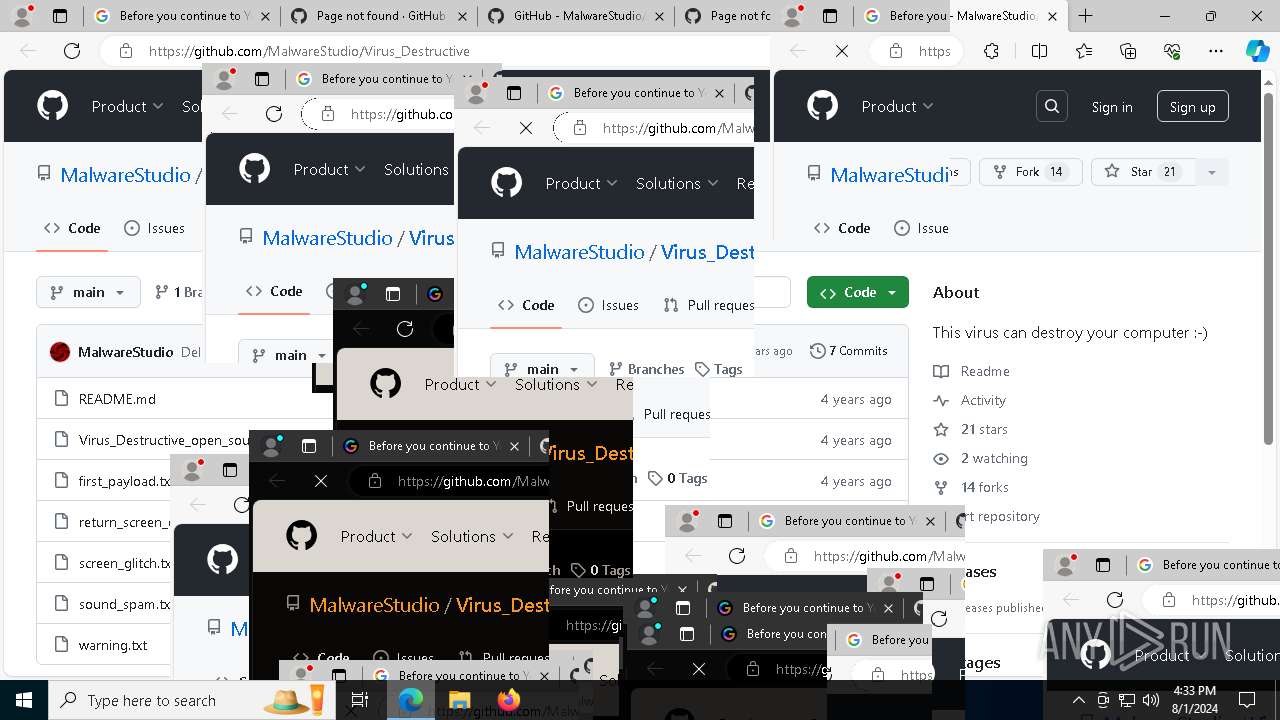This screenshot has width=1280, height=720.
Task: Click Microsoft Edge taskbar icon
Action: (410, 700)
